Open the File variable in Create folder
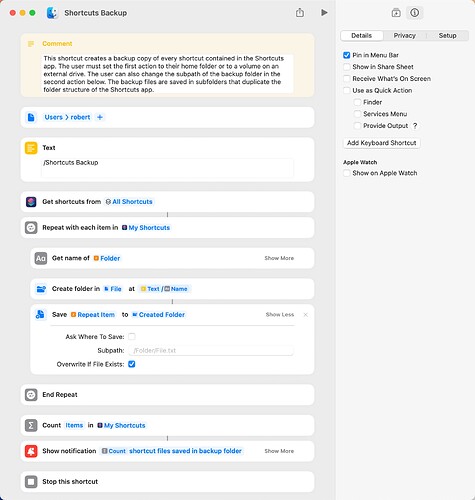Screen dimensions: 475x500 click(x=113, y=289)
